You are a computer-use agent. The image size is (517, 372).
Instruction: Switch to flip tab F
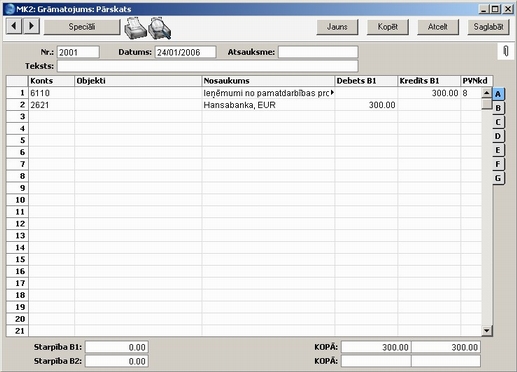tap(498, 164)
